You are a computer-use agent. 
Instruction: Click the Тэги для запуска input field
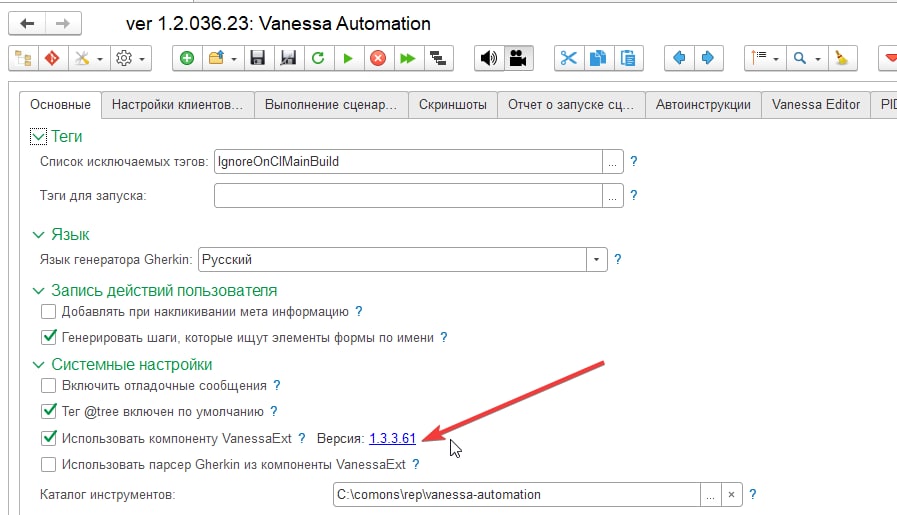408,196
